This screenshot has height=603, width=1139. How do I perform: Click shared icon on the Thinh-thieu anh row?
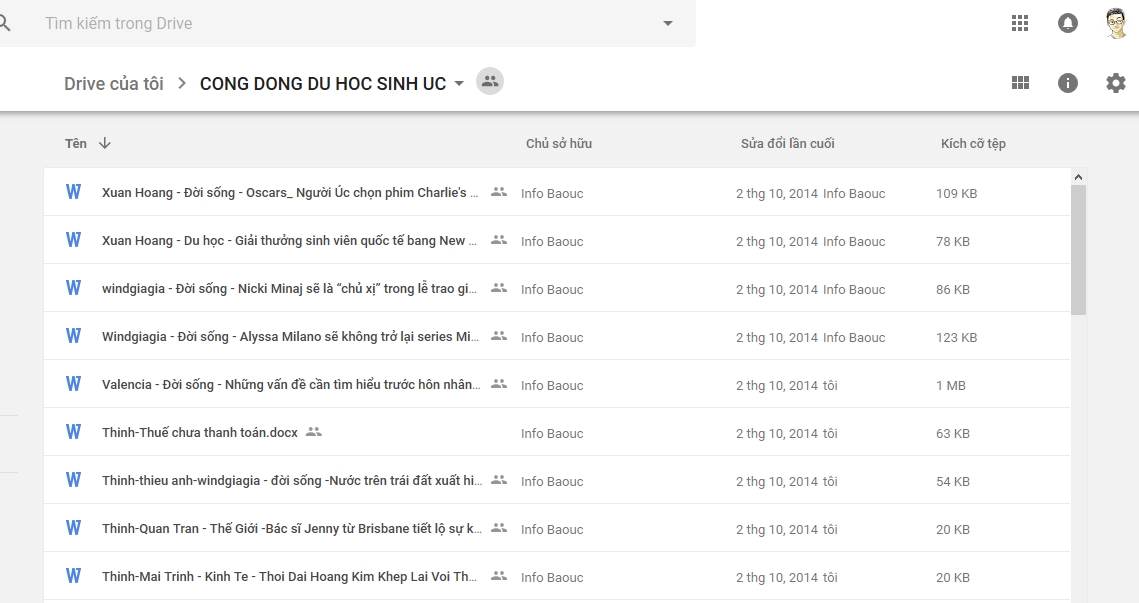click(499, 479)
